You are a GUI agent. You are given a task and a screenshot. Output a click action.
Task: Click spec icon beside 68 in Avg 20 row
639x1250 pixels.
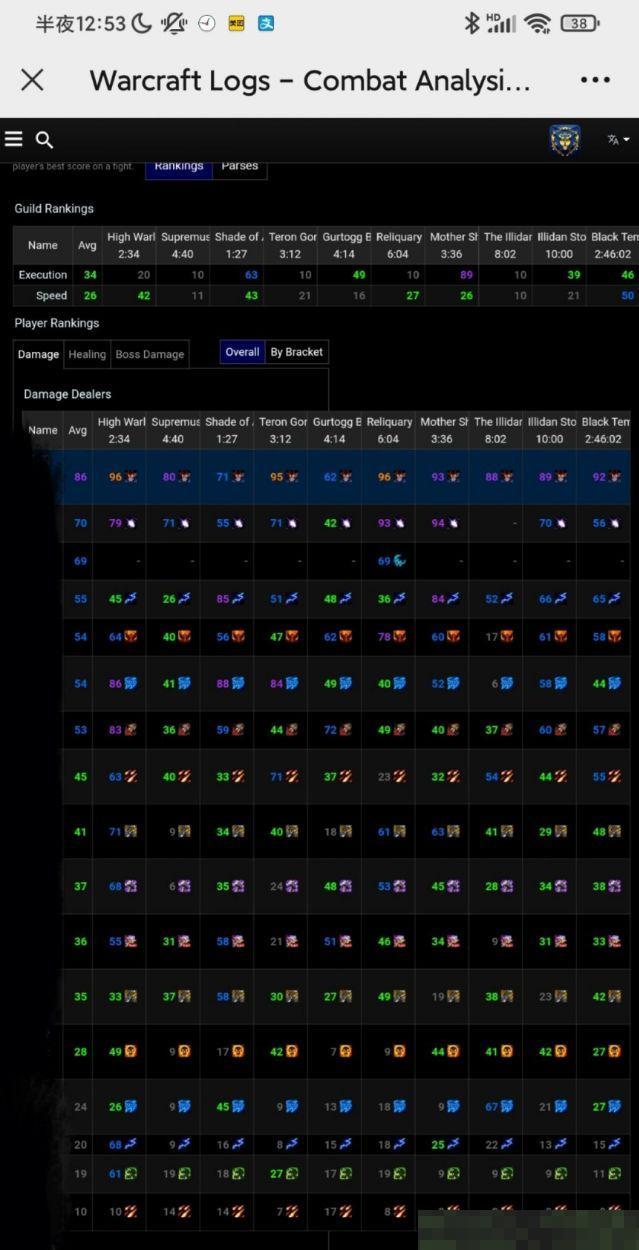pos(130,1145)
